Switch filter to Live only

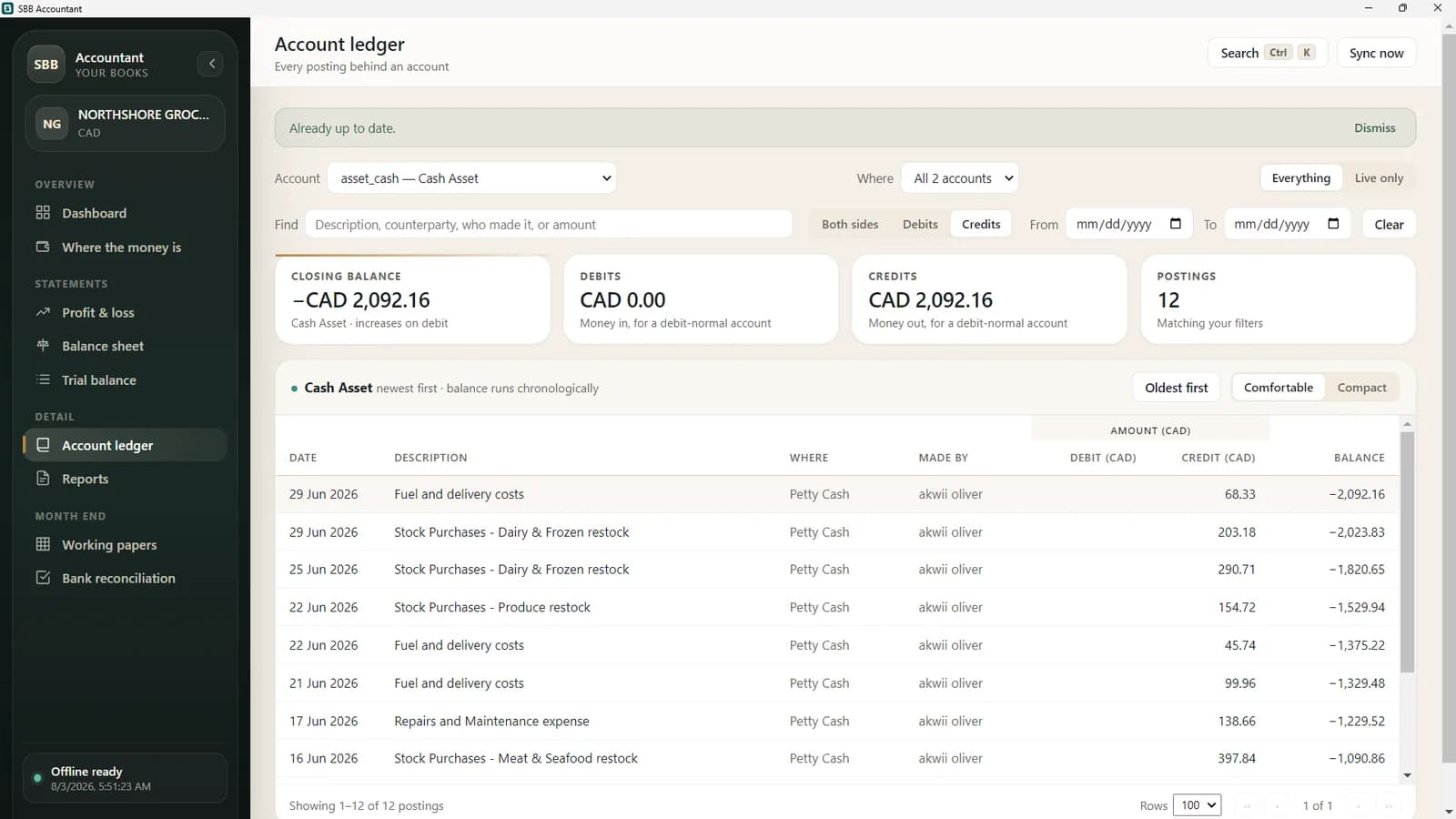[x=1379, y=178]
